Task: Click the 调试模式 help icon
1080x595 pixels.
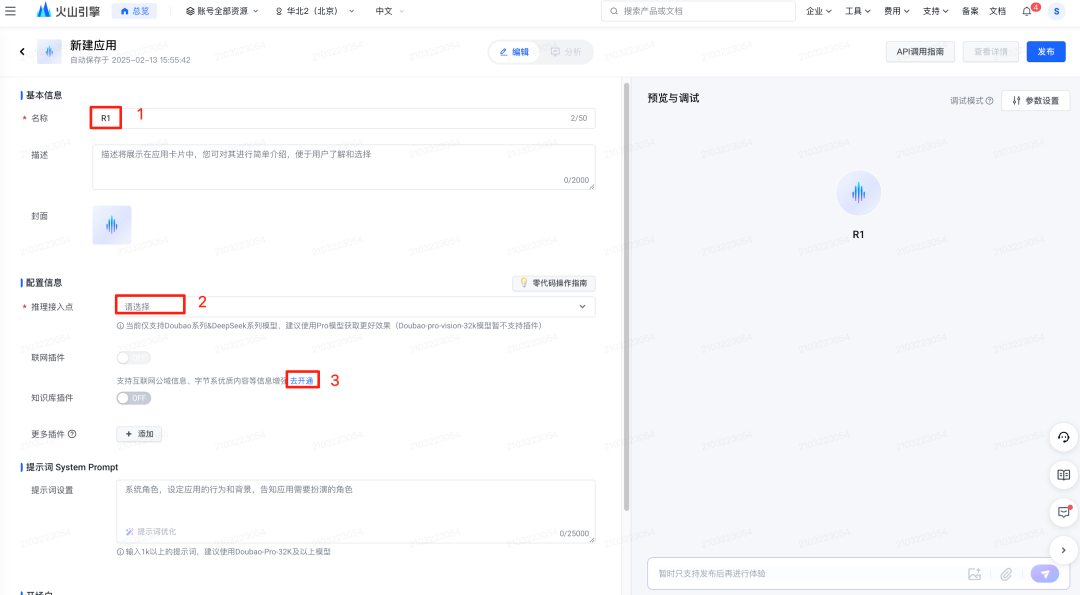Action: 990,101
